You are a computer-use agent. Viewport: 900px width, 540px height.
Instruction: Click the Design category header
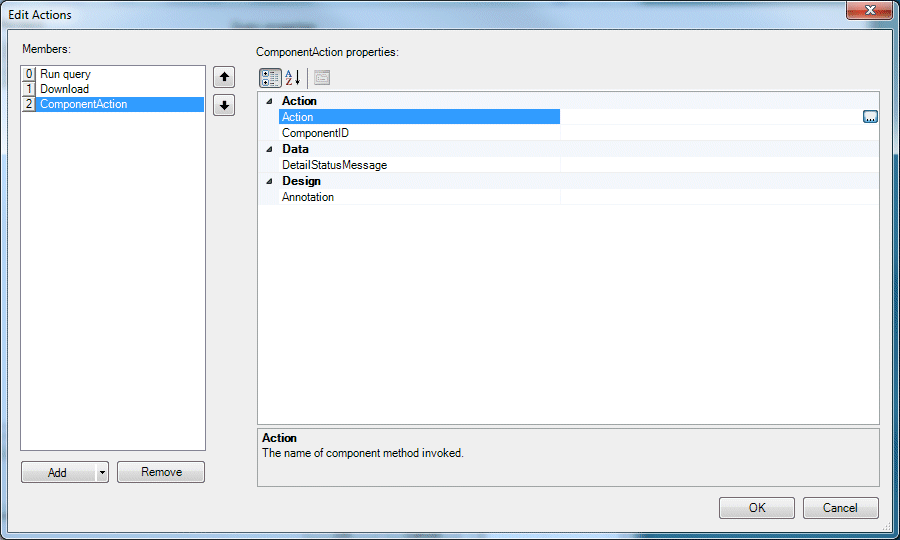[301, 181]
